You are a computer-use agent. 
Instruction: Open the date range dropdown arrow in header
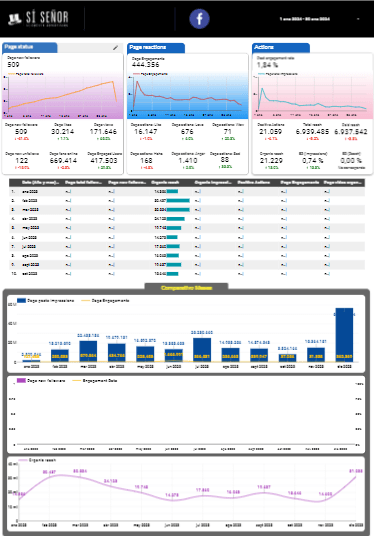click(358, 19)
